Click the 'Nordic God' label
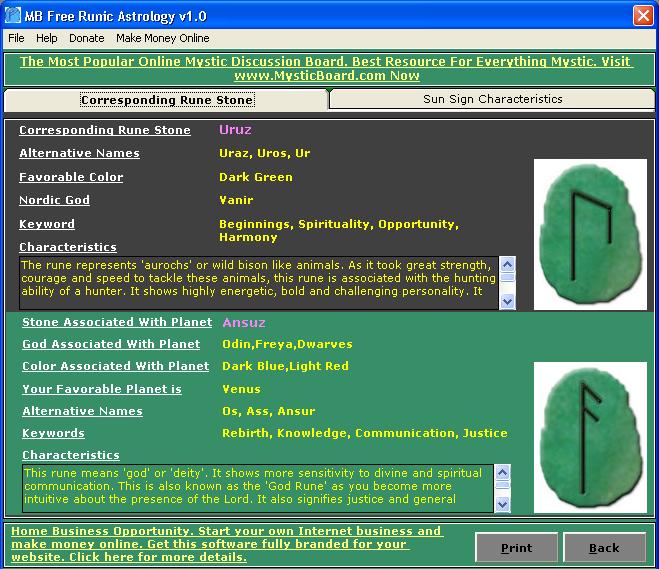Image resolution: width=659 pixels, height=569 pixels. click(x=54, y=200)
